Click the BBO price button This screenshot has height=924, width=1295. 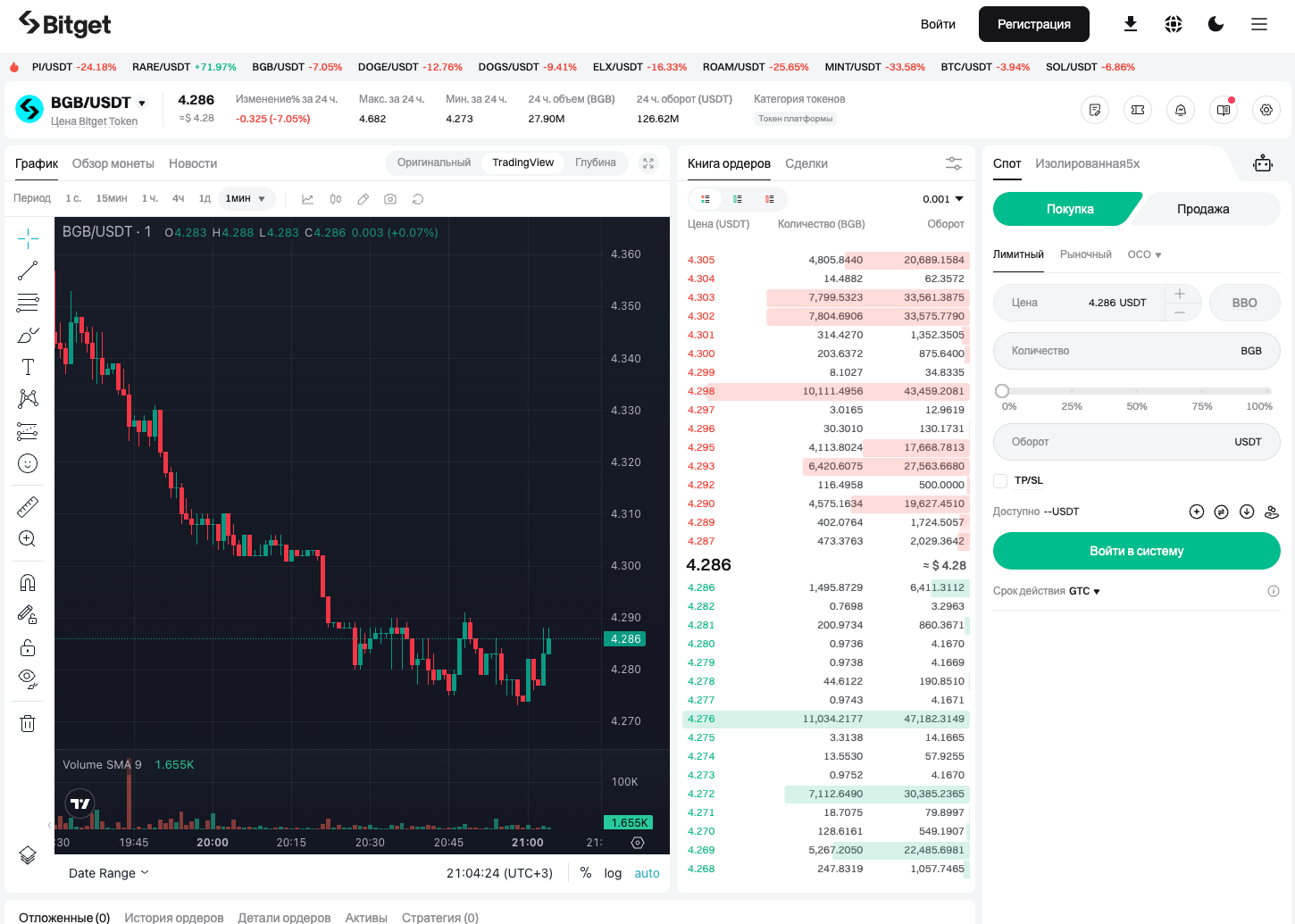click(1245, 303)
